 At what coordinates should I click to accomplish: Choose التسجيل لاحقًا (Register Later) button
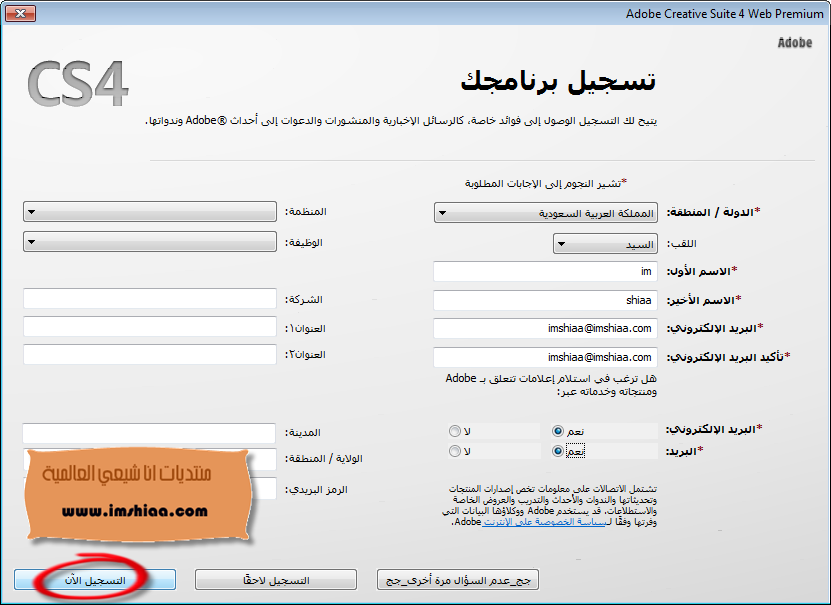[276, 580]
